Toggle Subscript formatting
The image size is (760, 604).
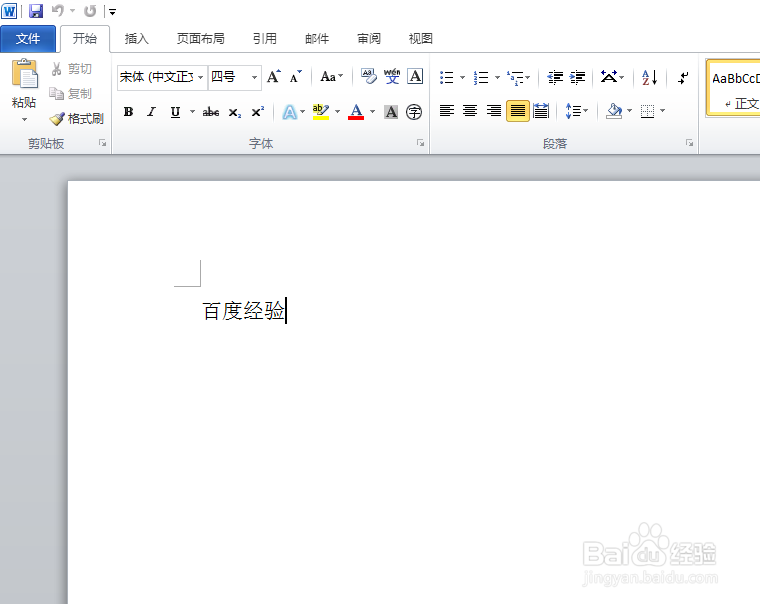pos(235,112)
